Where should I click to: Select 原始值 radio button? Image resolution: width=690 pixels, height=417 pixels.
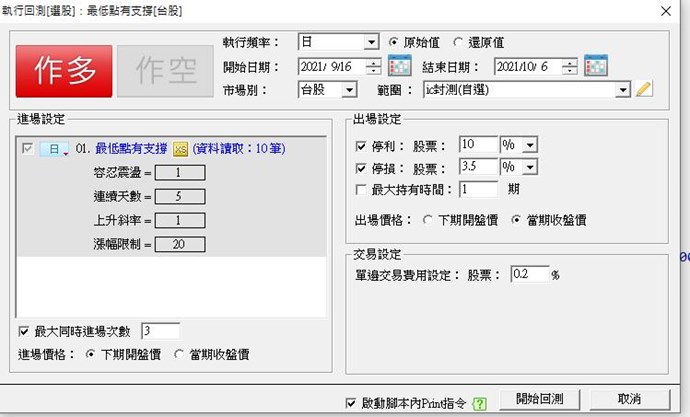tap(393, 42)
